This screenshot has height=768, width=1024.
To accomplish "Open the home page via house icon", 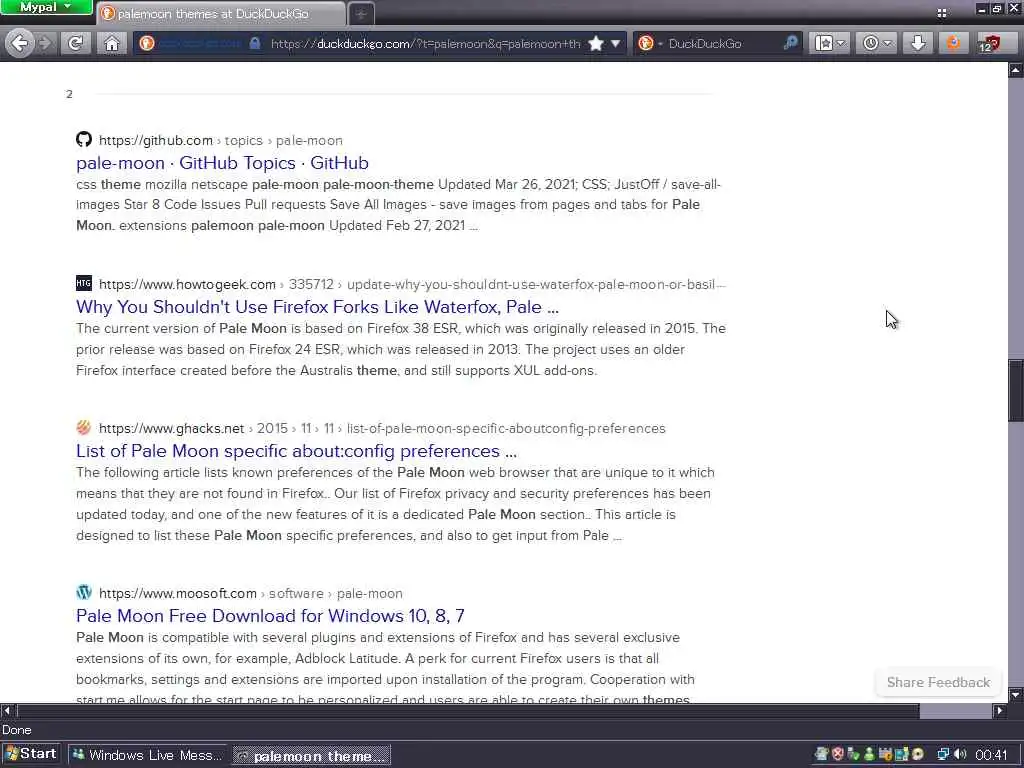I will 112,44.
